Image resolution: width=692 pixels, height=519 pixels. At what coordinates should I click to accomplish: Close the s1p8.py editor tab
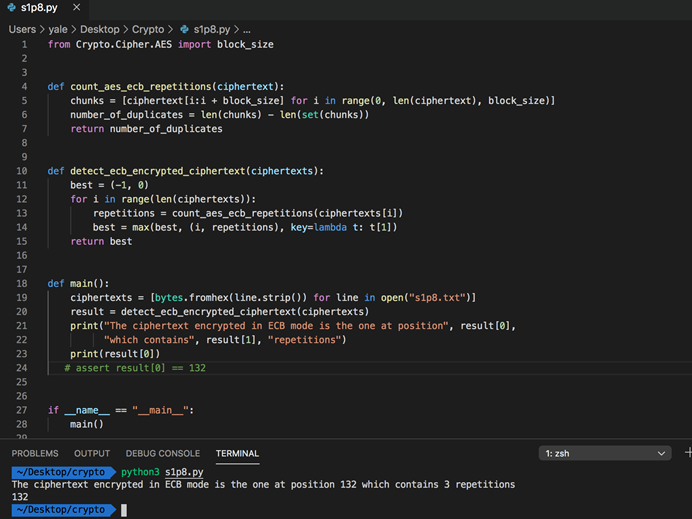[76, 7]
